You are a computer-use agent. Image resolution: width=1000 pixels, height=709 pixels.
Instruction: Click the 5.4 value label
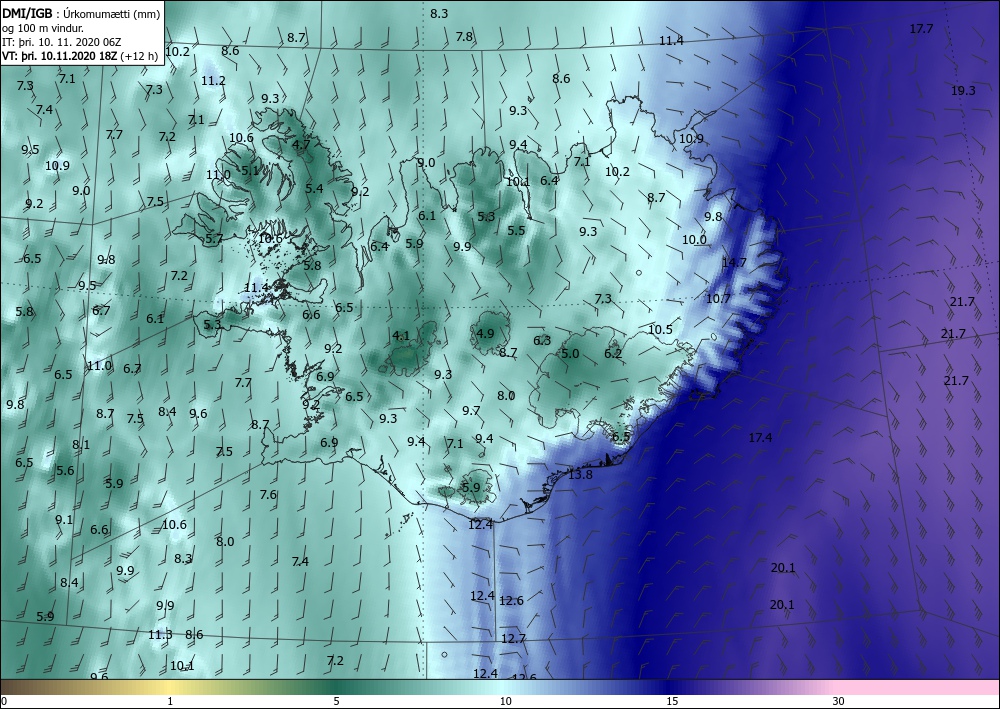click(x=314, y=189)
